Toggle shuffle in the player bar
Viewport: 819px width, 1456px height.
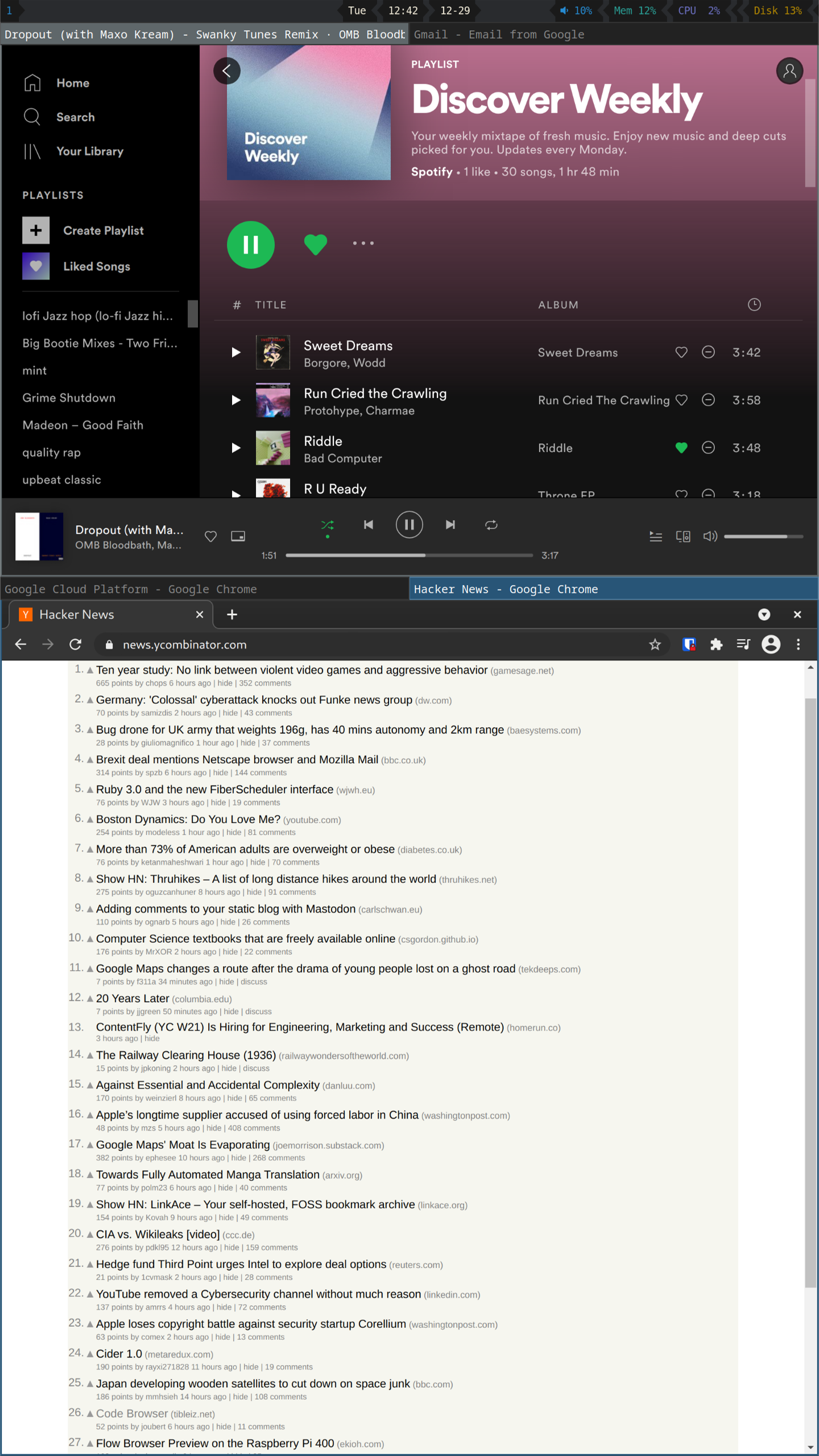[x=328, y=525]
